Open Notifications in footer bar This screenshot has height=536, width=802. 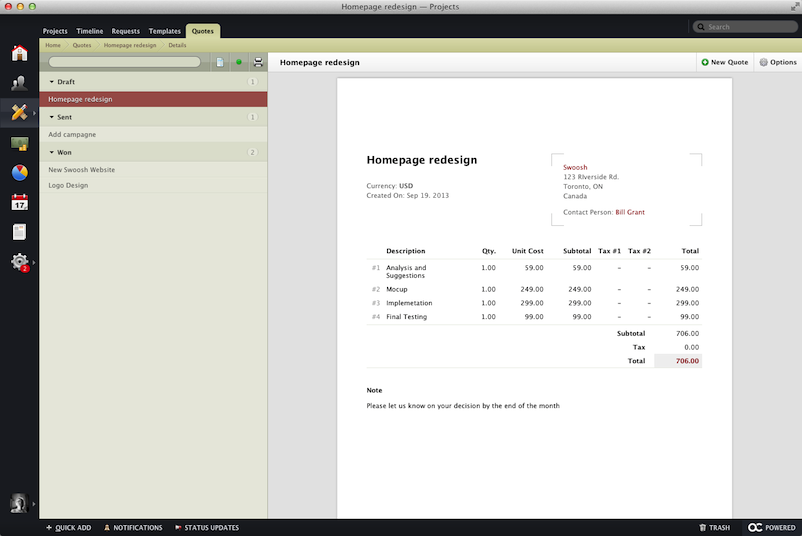[133, 527]
